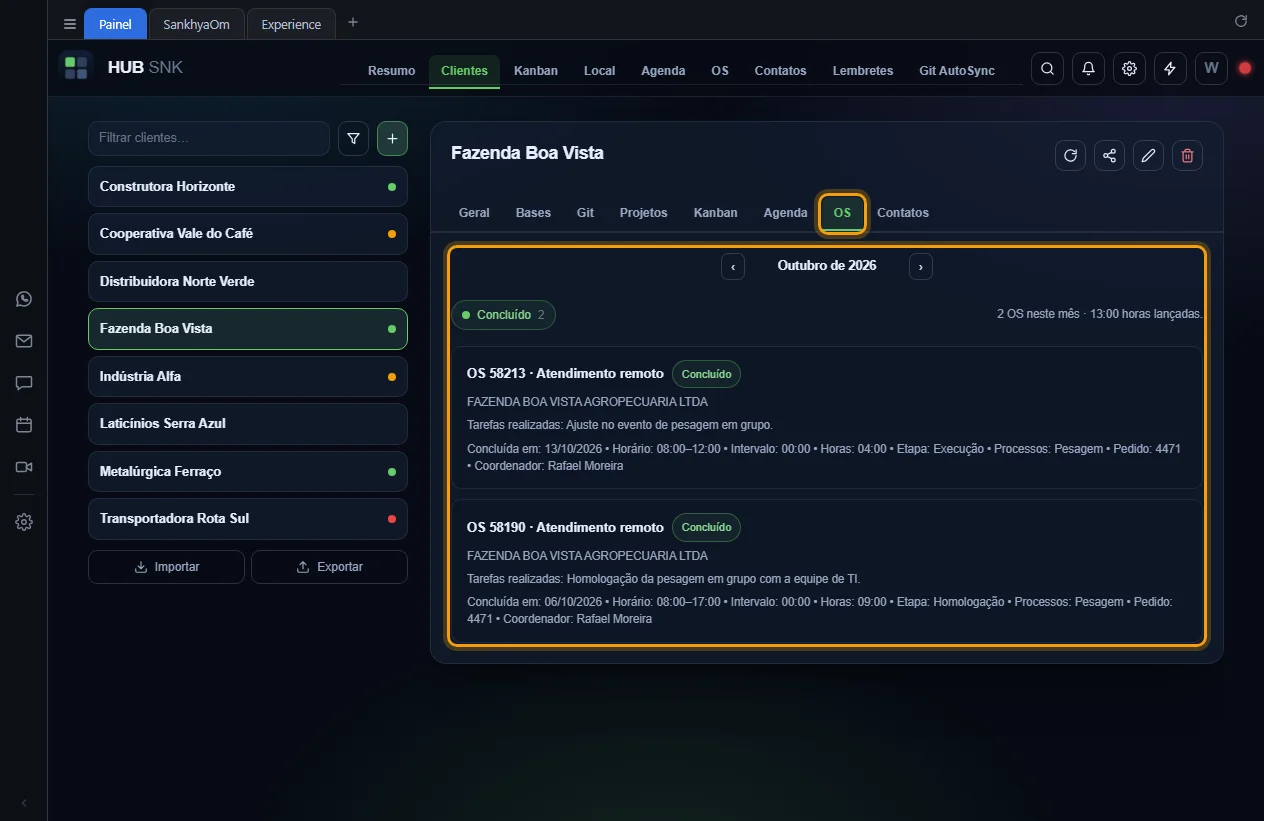Add a new tab with the plus icon

click(x=353, y=23)
